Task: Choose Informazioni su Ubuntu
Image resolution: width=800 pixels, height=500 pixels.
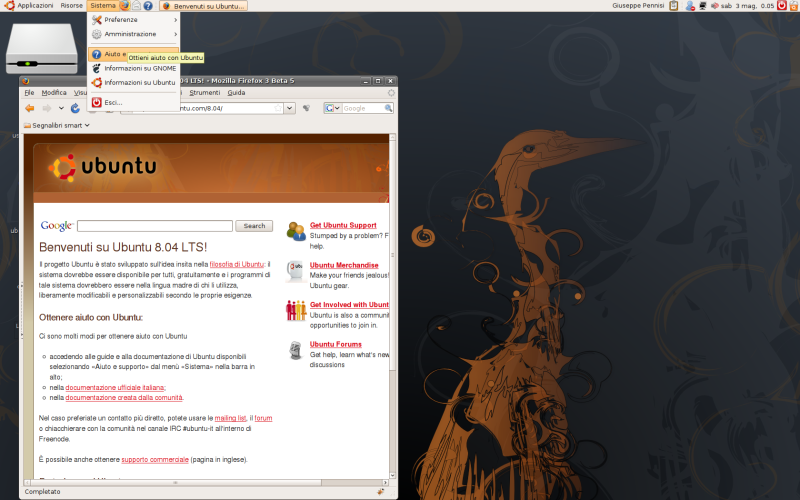Action: click(x=134, y=82)
